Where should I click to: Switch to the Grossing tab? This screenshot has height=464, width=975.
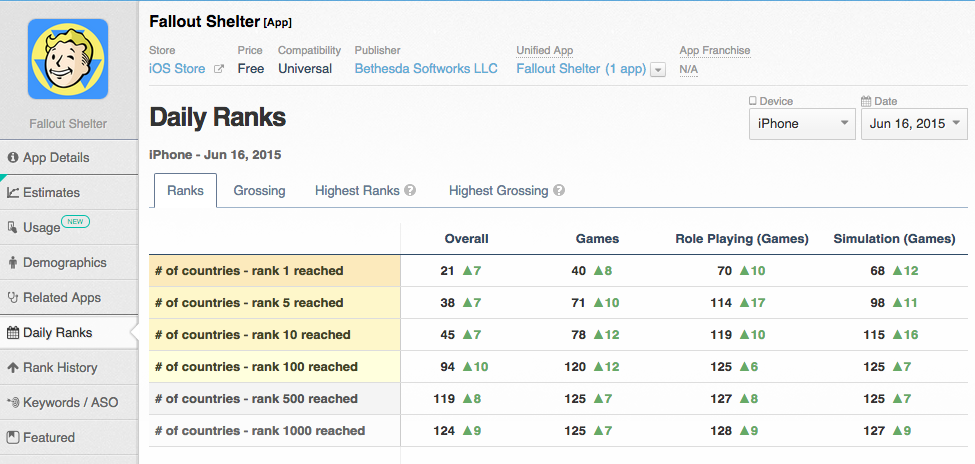[x=259, y=190]
